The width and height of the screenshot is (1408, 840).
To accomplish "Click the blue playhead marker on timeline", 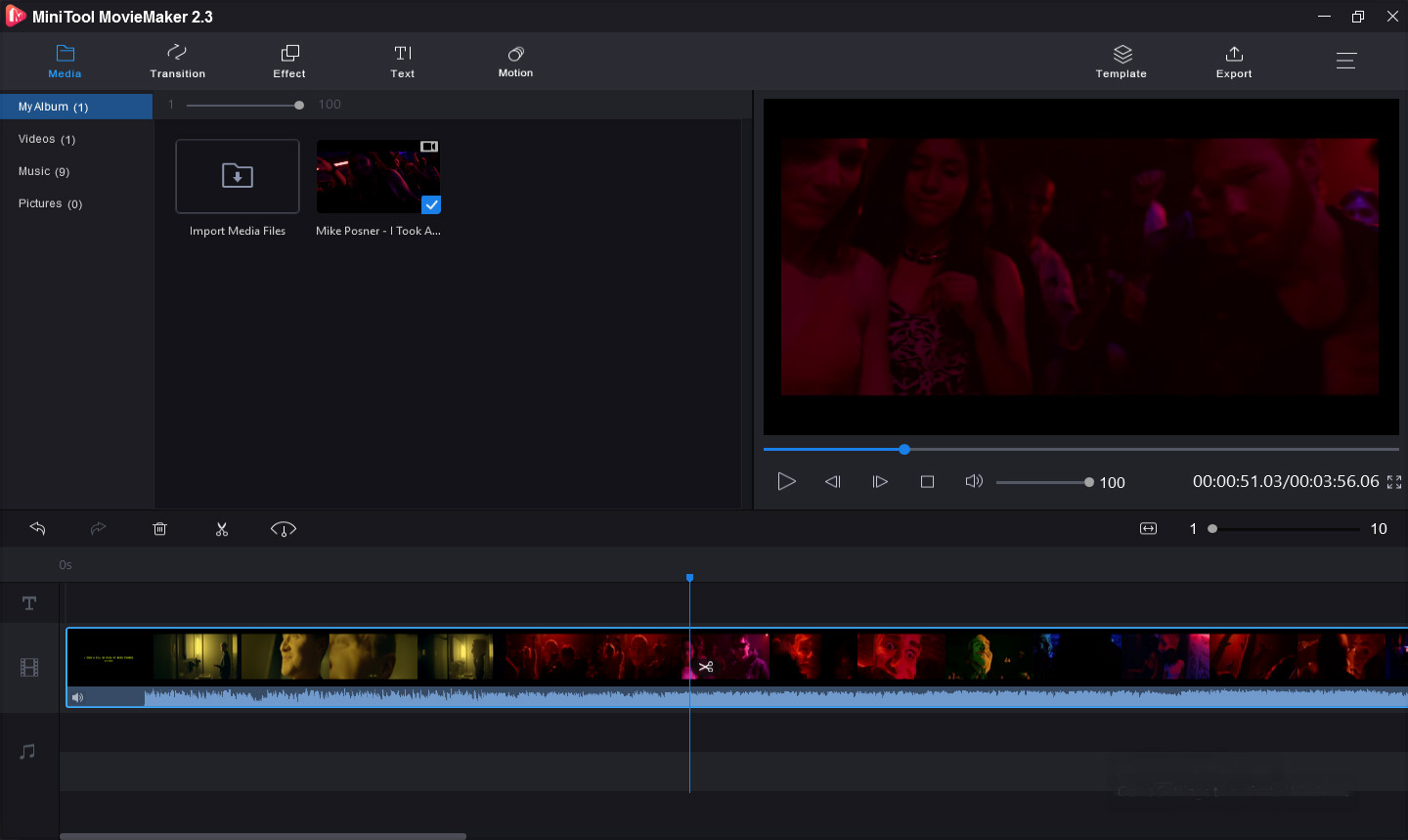I will click(x=689, y=578).
